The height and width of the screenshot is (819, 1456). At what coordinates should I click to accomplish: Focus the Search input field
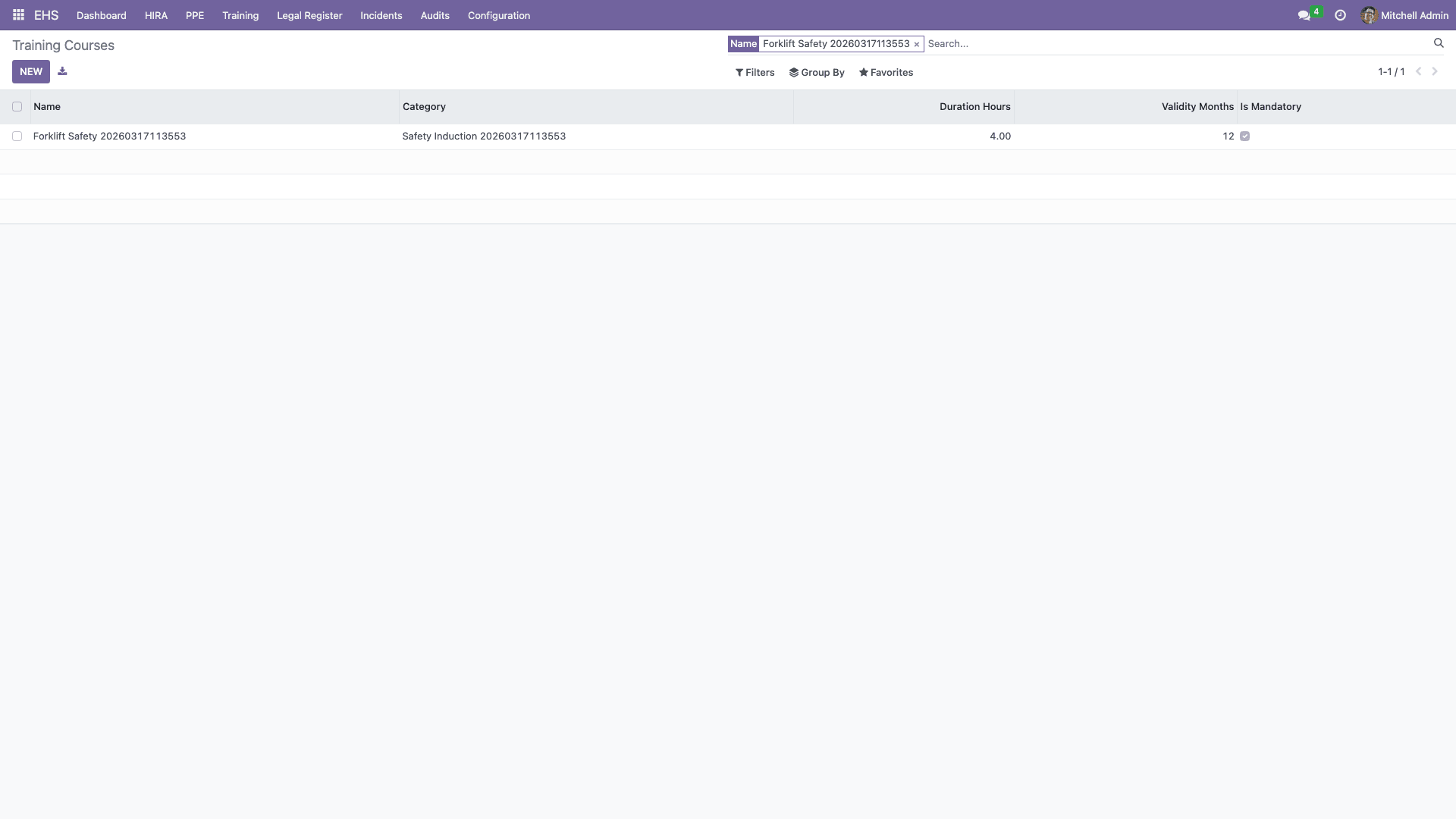pyautogui.click(x=1175, y=44)
